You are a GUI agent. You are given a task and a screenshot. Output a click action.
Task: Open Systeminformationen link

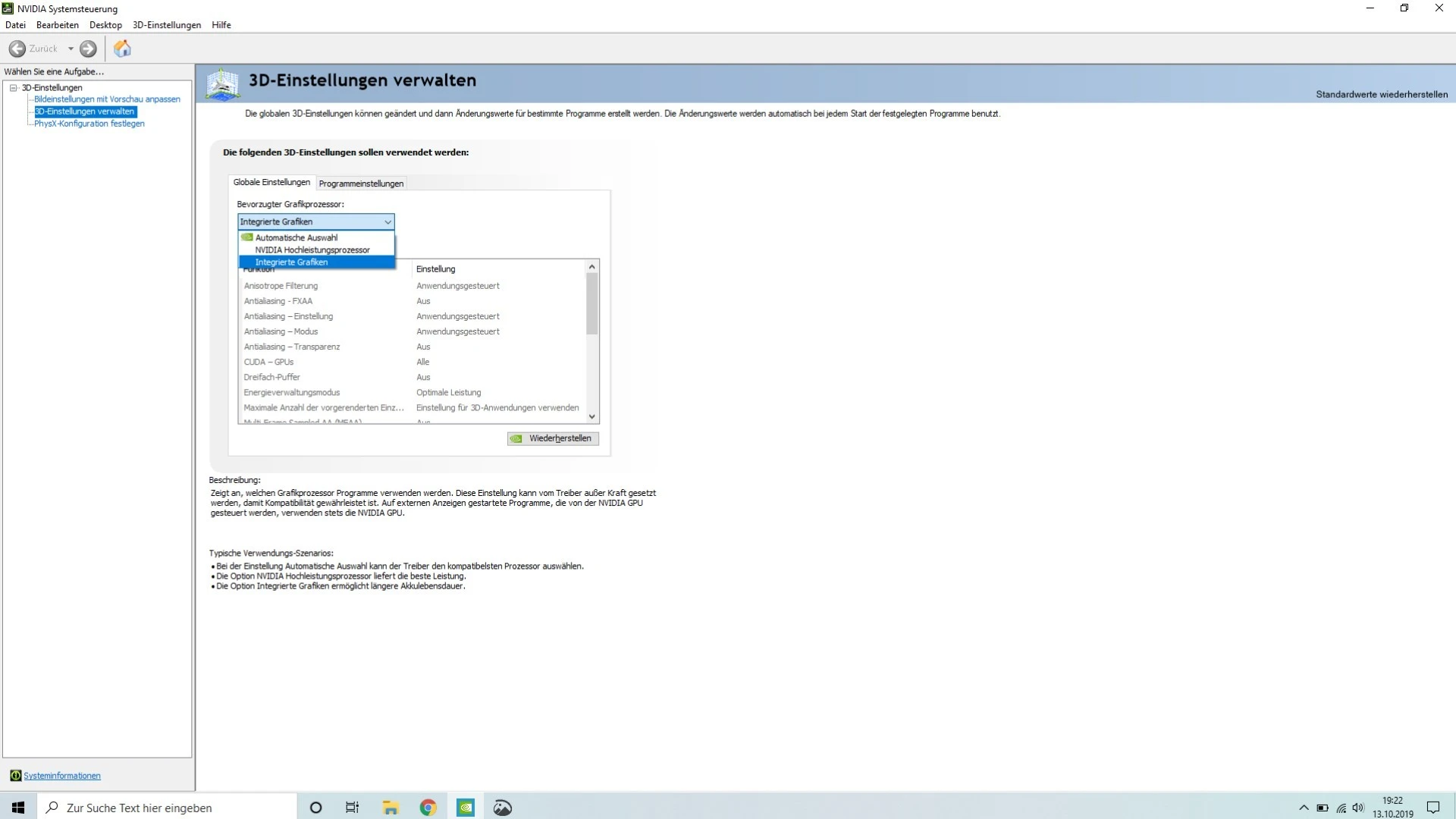tap(61, 776)
